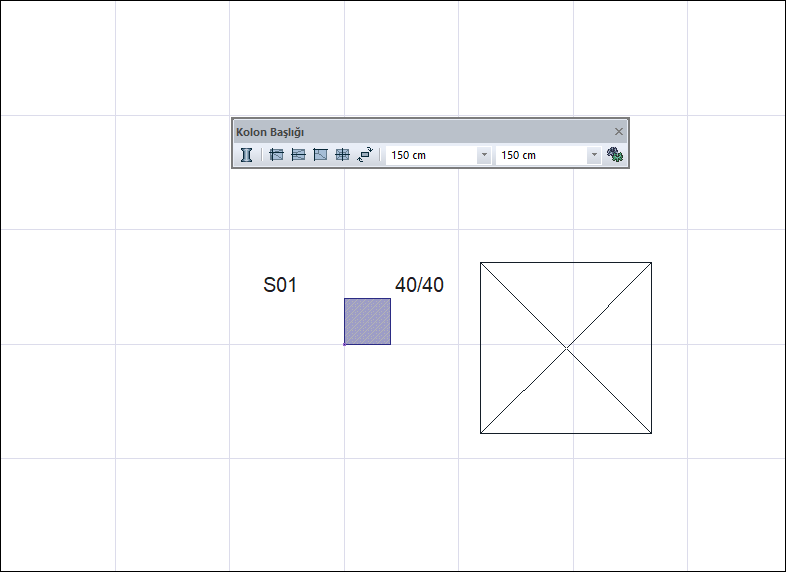Close the Kolon Başlığı toolbar
The height and width of the screenshot is (572, 786).
619,131
